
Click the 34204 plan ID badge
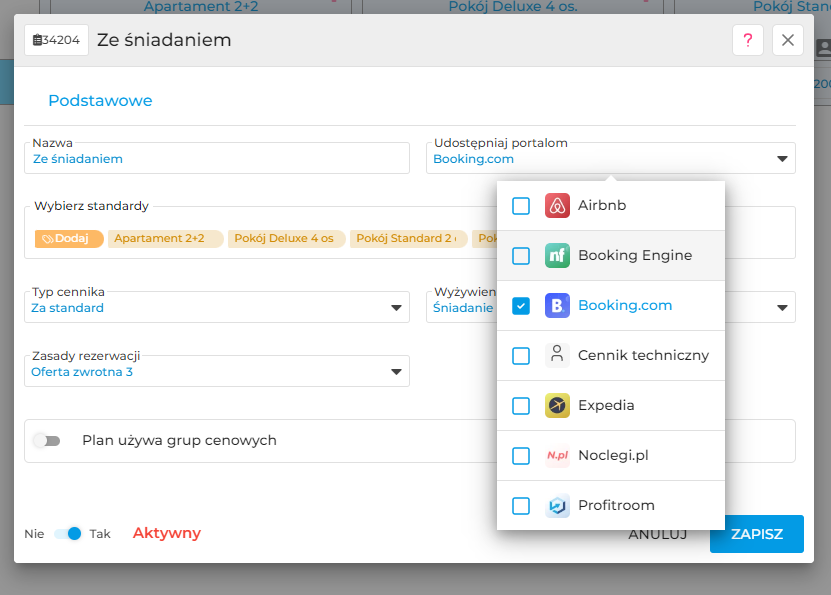pyautogui.click(x=56, y=40)
